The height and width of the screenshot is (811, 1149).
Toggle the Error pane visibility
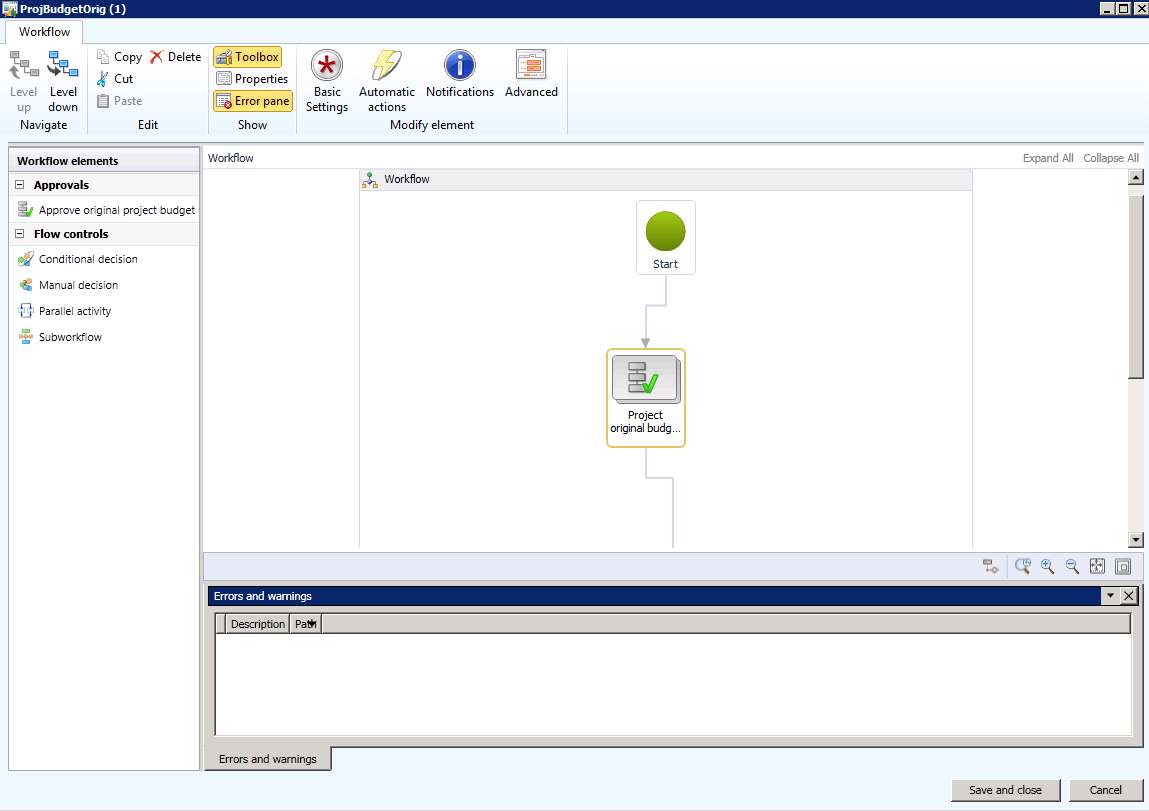pos(252,101)
